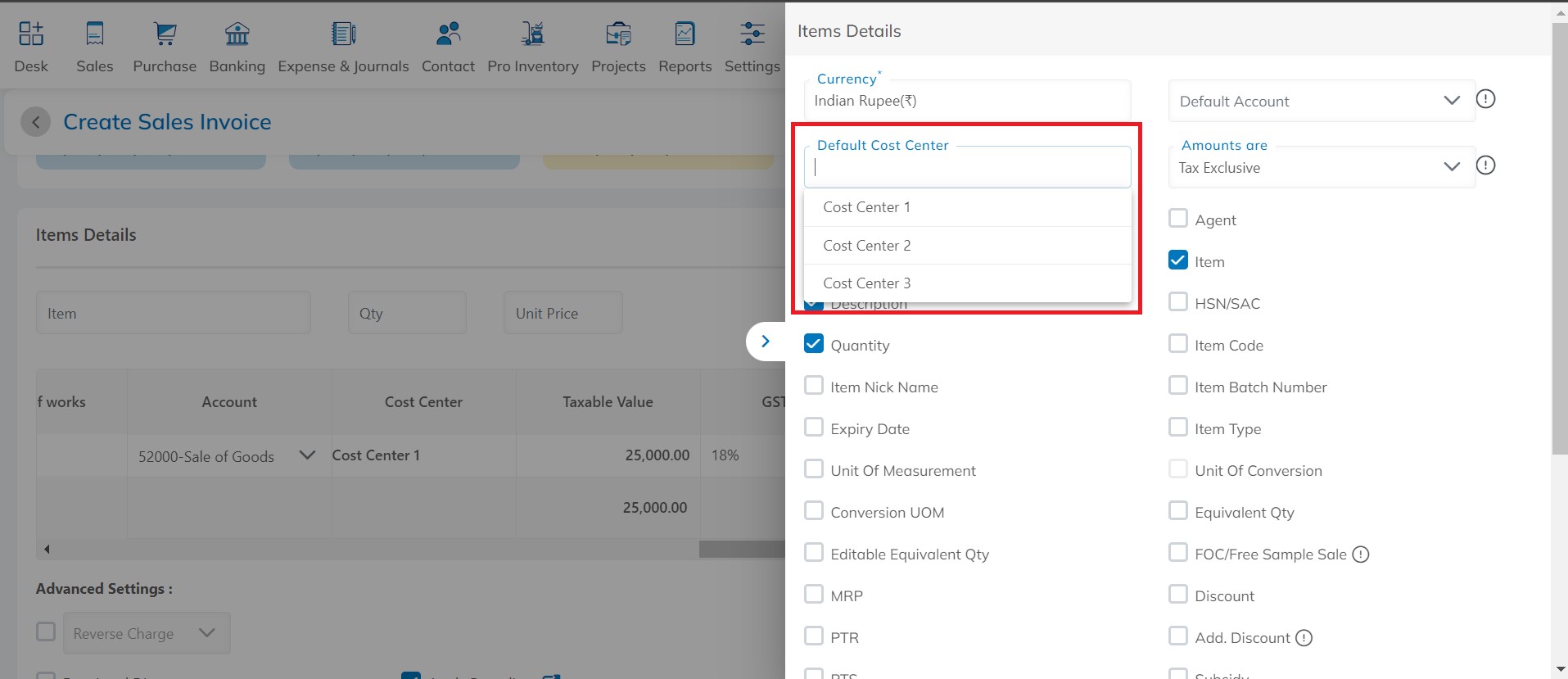
Task: Open the Sales module icon
Action: pyautogui.click(x=95, y=34)
